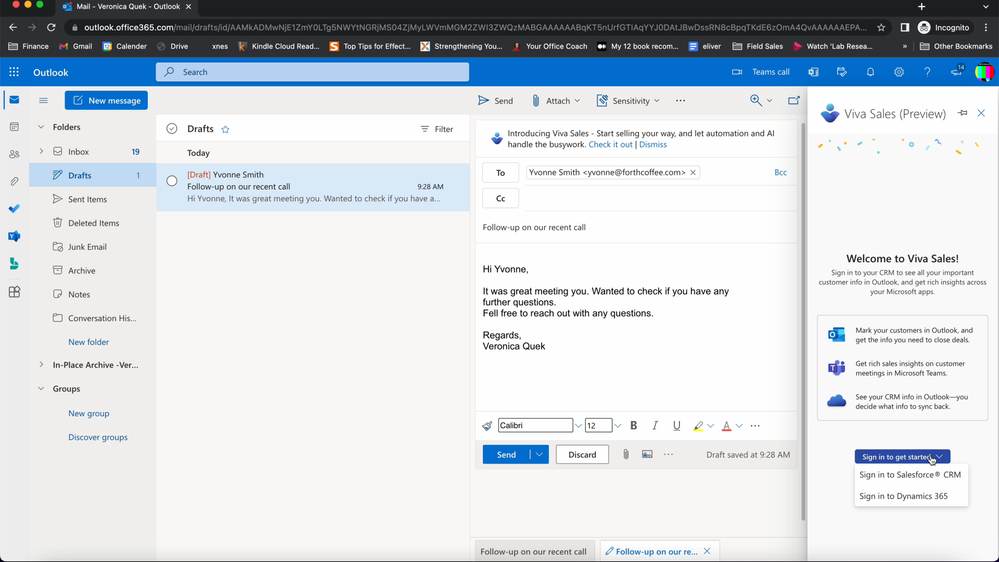This screenshot has width=999, height=562.
Task: Insert picture inline icon near Discard
Action: click(x=647, y=454)
